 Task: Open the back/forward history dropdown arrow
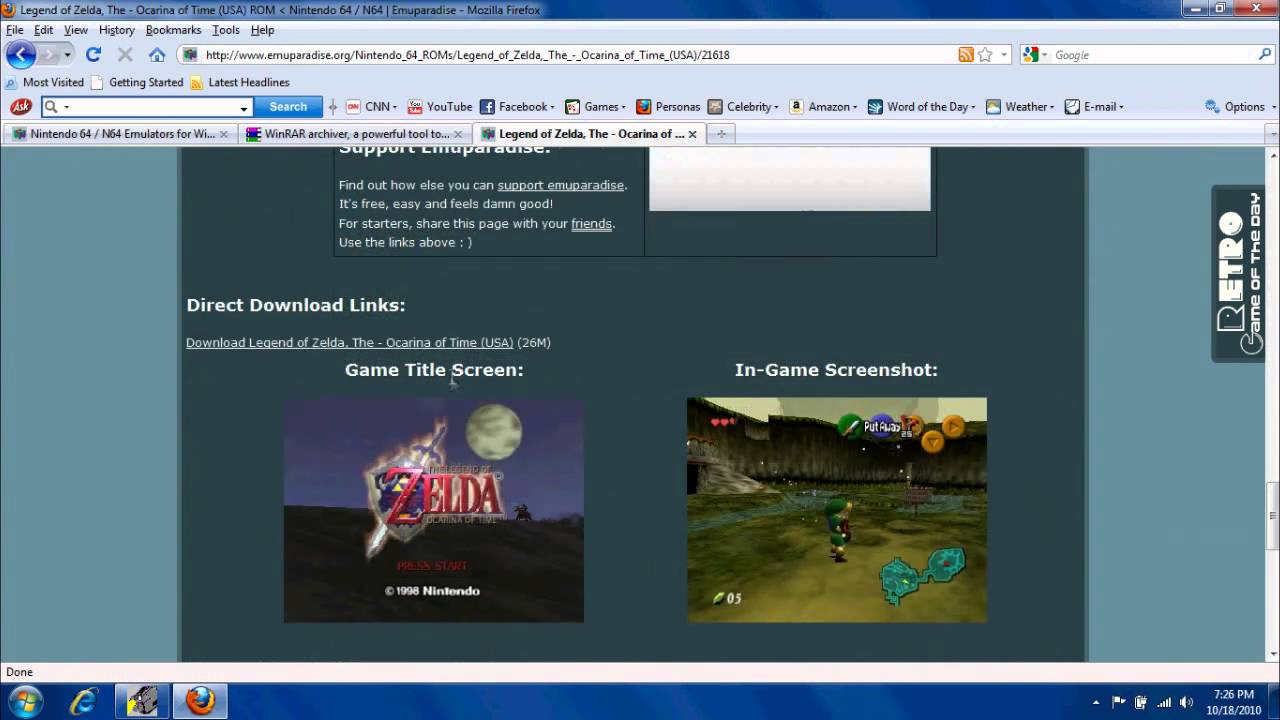tap(68, 55)
